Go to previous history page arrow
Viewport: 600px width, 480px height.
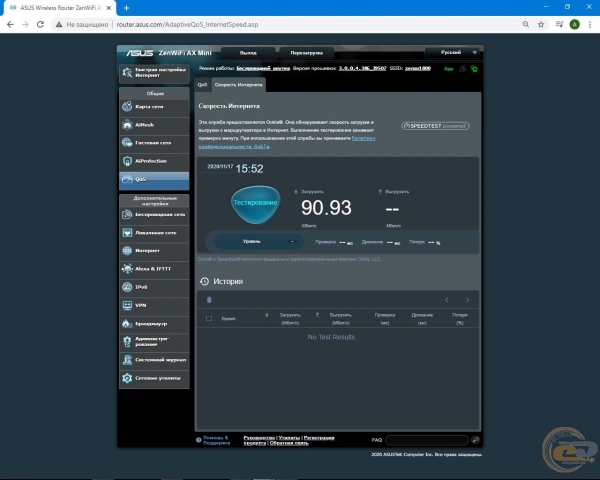click(x=447, y=300)
